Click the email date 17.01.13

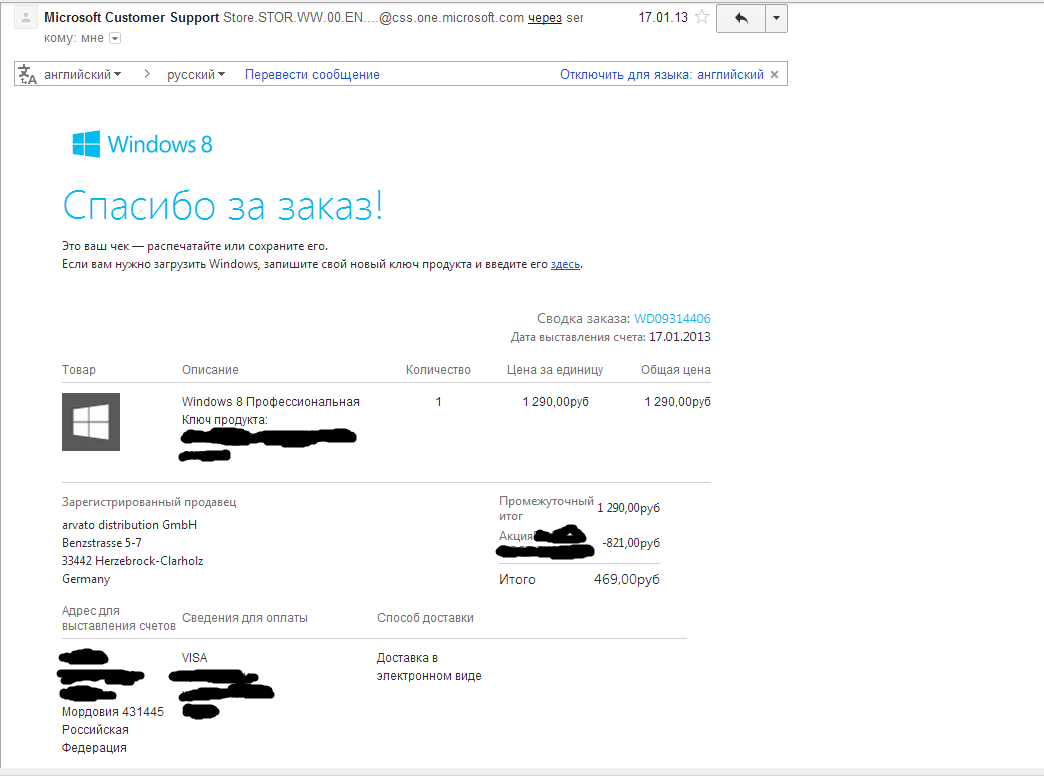point(662,18)
